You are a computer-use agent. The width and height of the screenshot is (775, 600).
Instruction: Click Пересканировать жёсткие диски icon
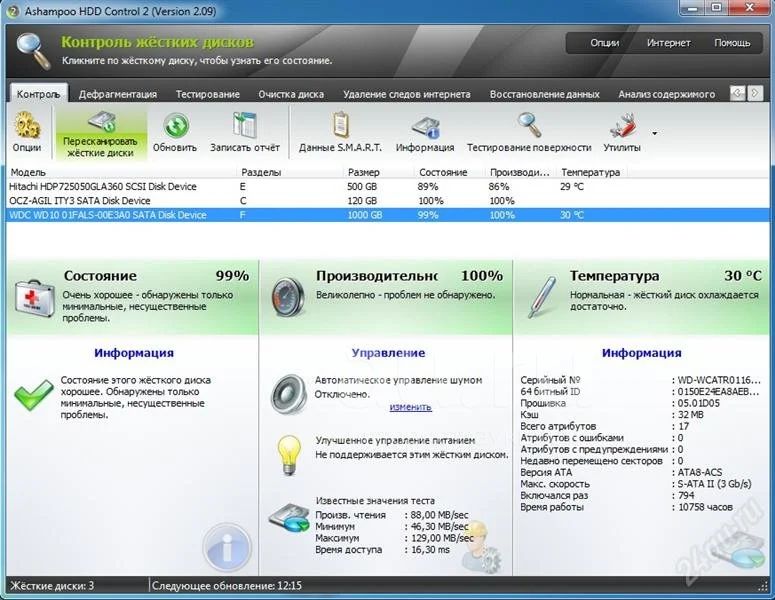[102, 121]
